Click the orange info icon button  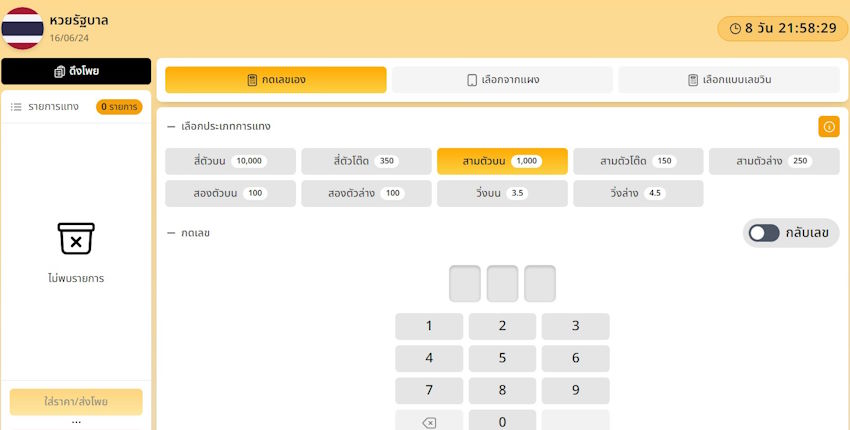click(828, 127)
